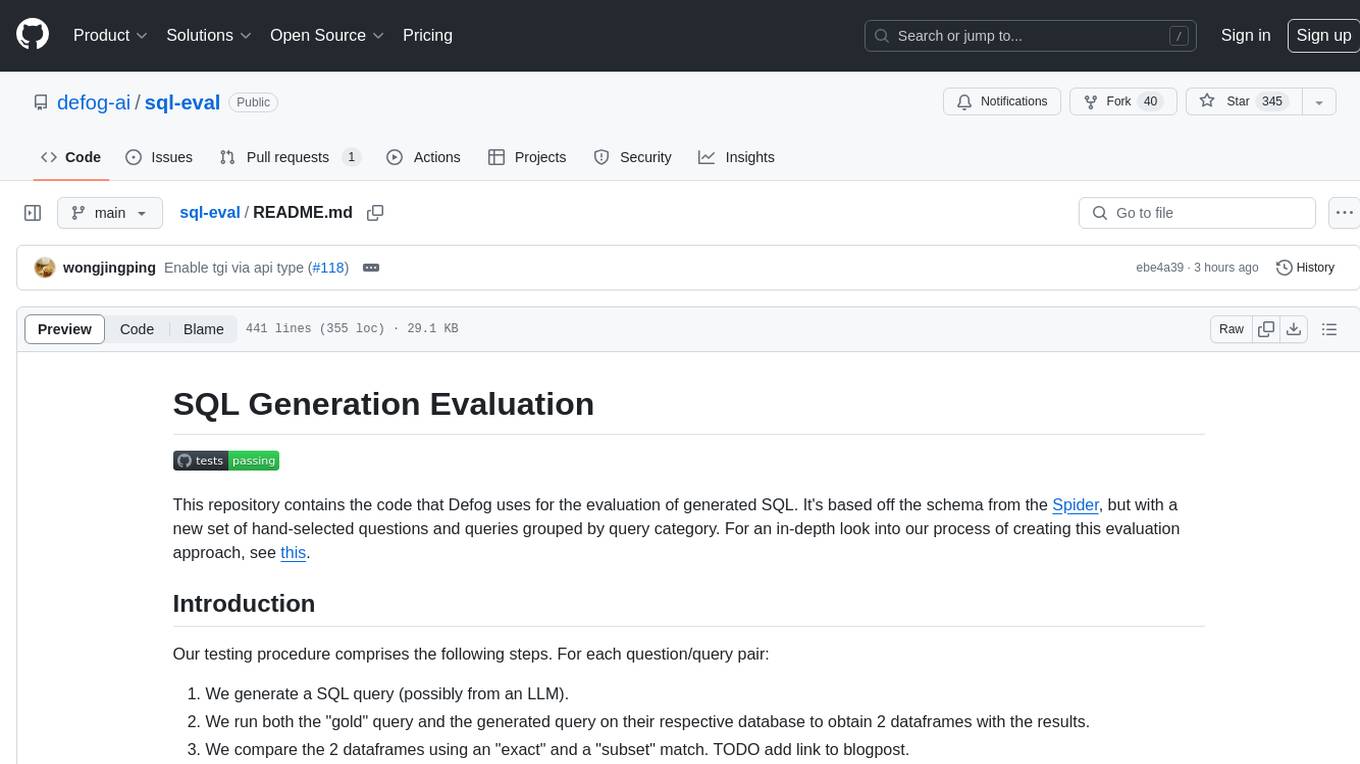View the file History
The width and height of the screenshot is (1360, 764).
click(x=1305, y=268)
